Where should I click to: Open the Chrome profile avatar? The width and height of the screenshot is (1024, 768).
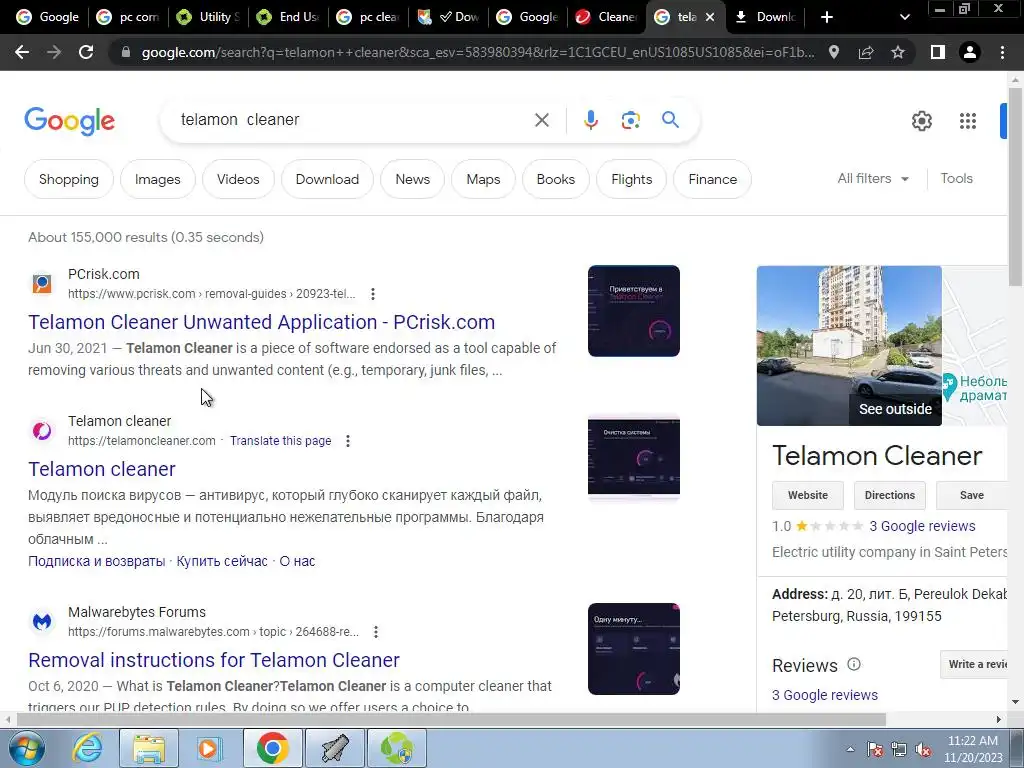pyautogui.click(x=970, y=52)
